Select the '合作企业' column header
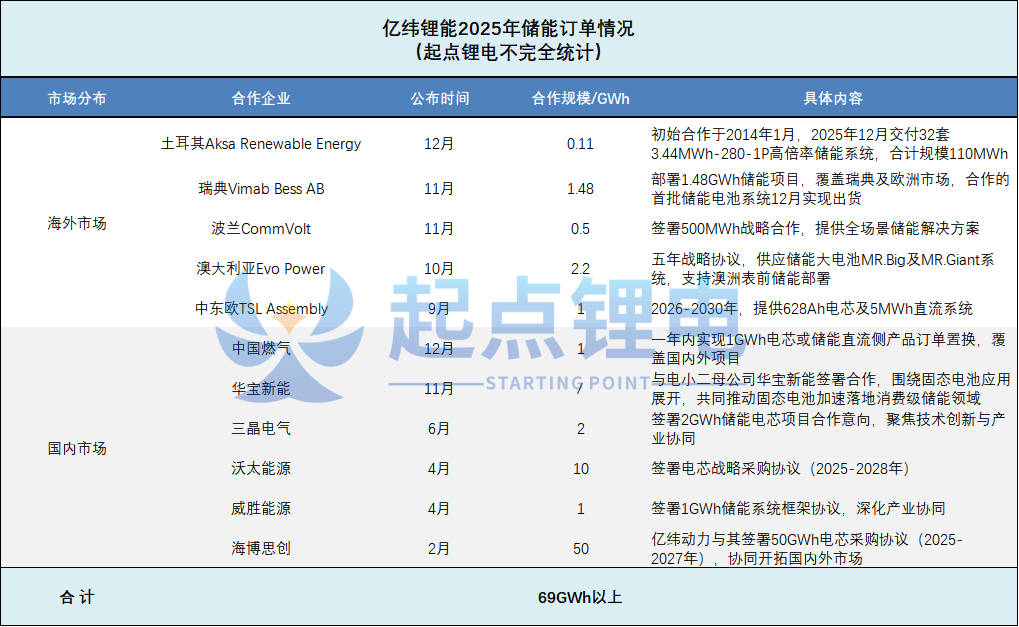1019x627 pixels. pos(261,99)
